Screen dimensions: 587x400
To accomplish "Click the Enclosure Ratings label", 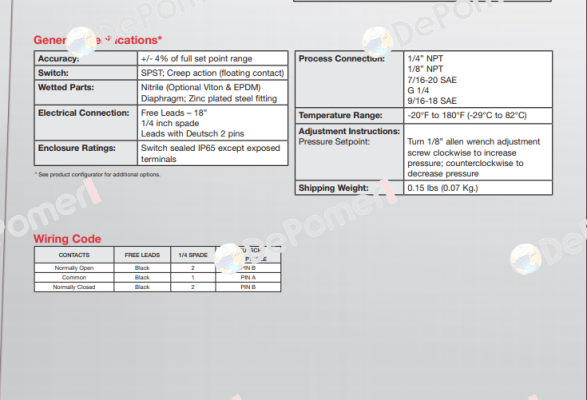I will 77,148.
